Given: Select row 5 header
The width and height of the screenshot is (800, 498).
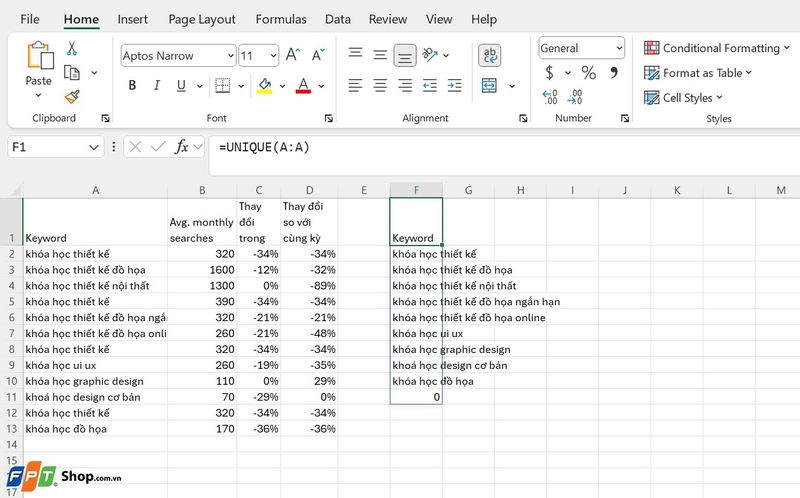Looking at the screenshot, I should coord(11,302).
